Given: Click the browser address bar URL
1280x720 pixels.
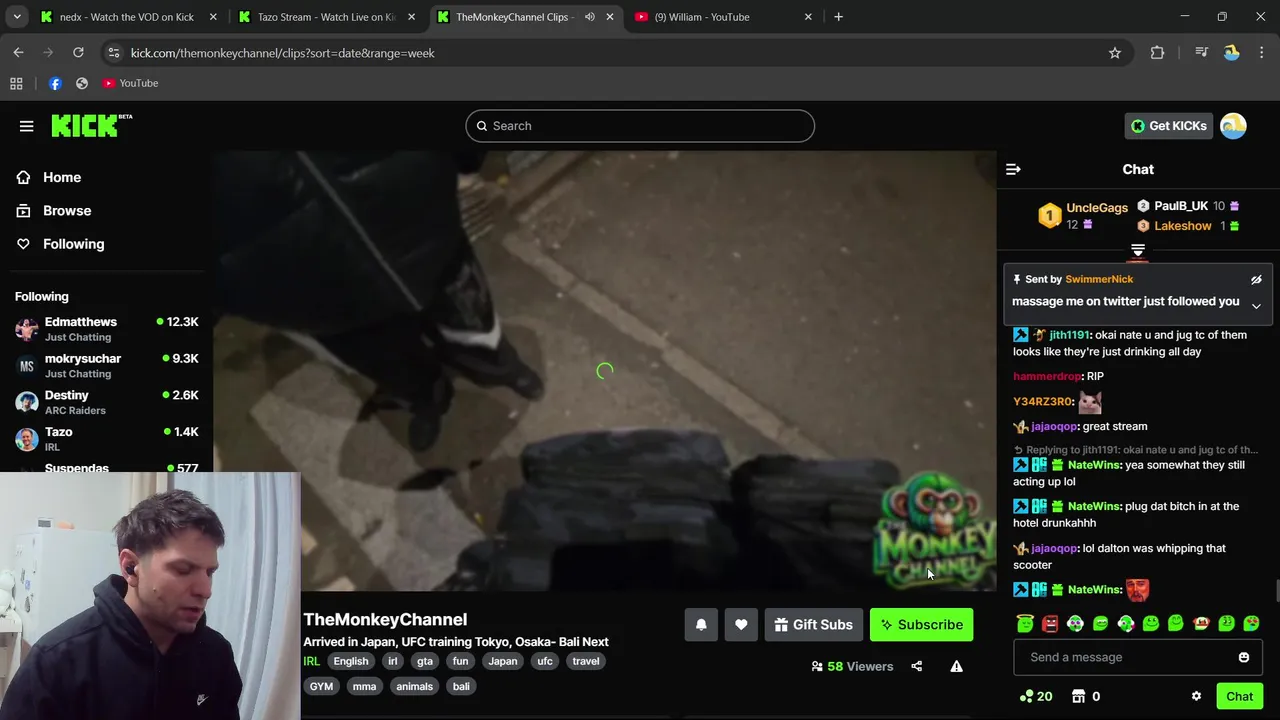Looking at the screenshot, I should [282, 53].
